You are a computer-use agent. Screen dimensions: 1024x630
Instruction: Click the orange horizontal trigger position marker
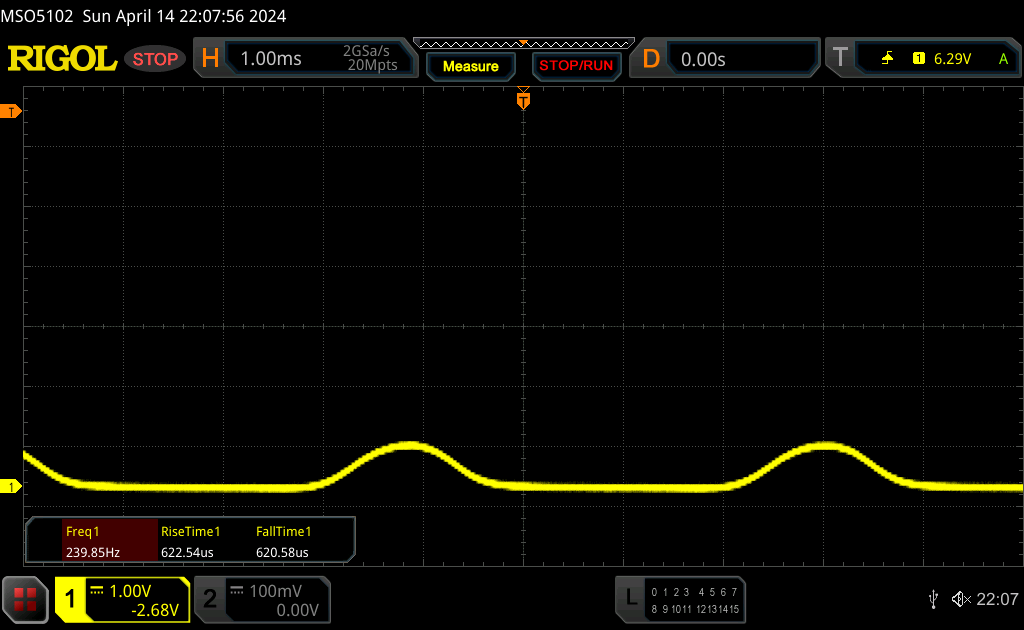click(x=523, y=99)
